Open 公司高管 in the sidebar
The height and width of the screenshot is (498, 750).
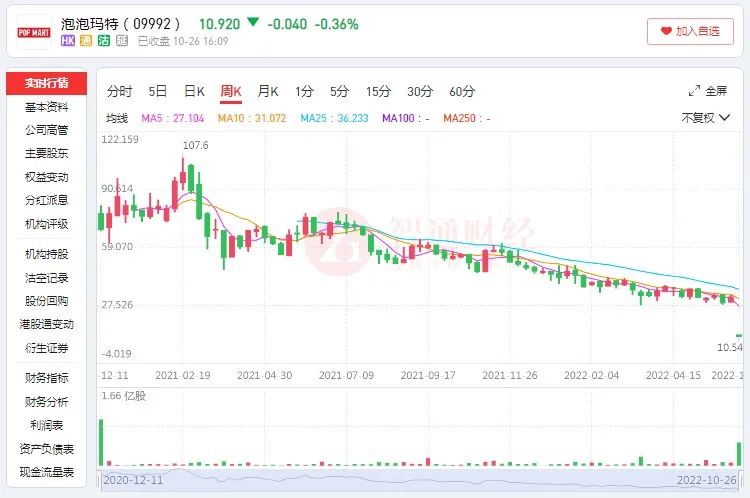46,130
